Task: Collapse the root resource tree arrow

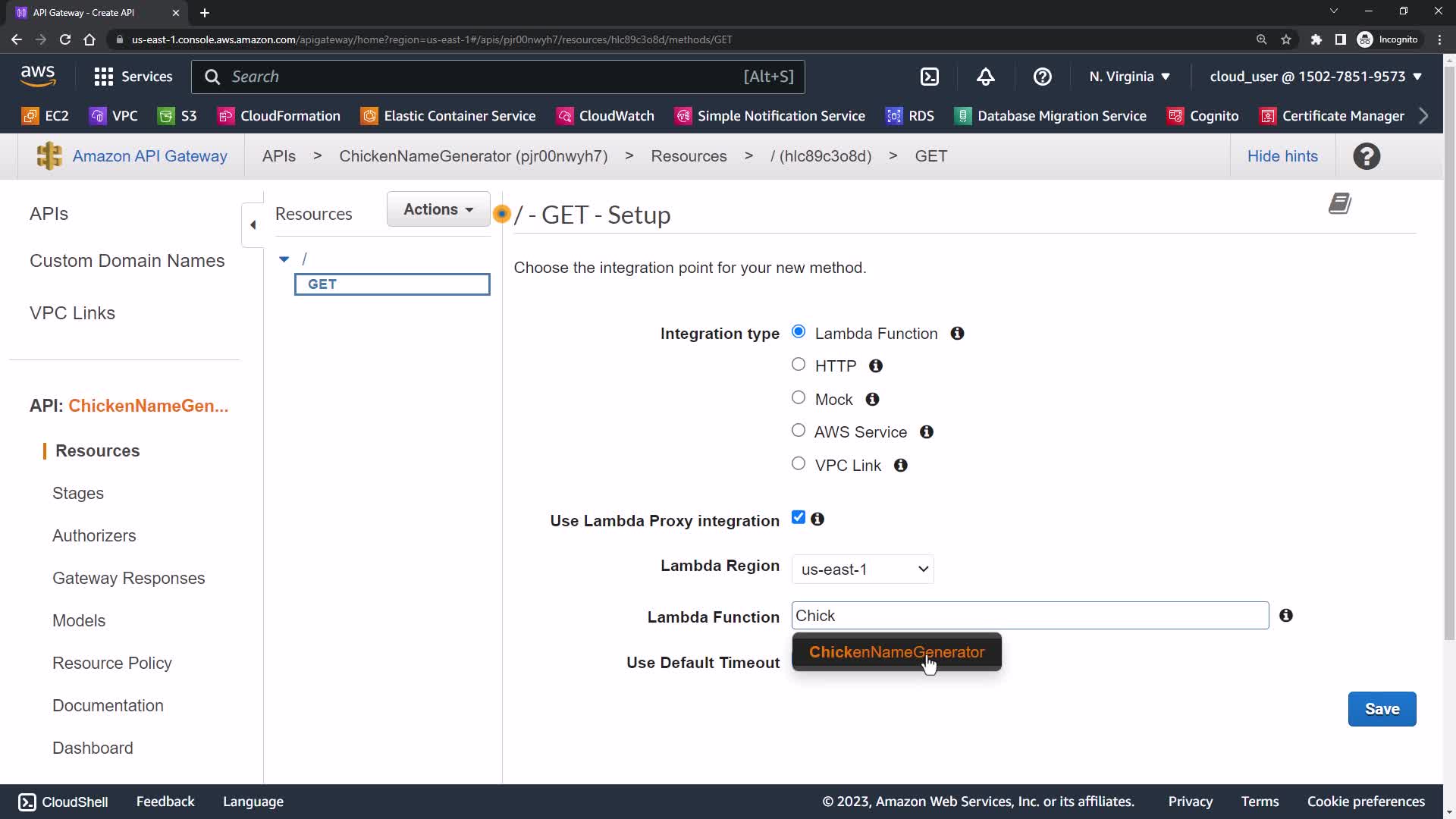Action: tap(284, 259)
